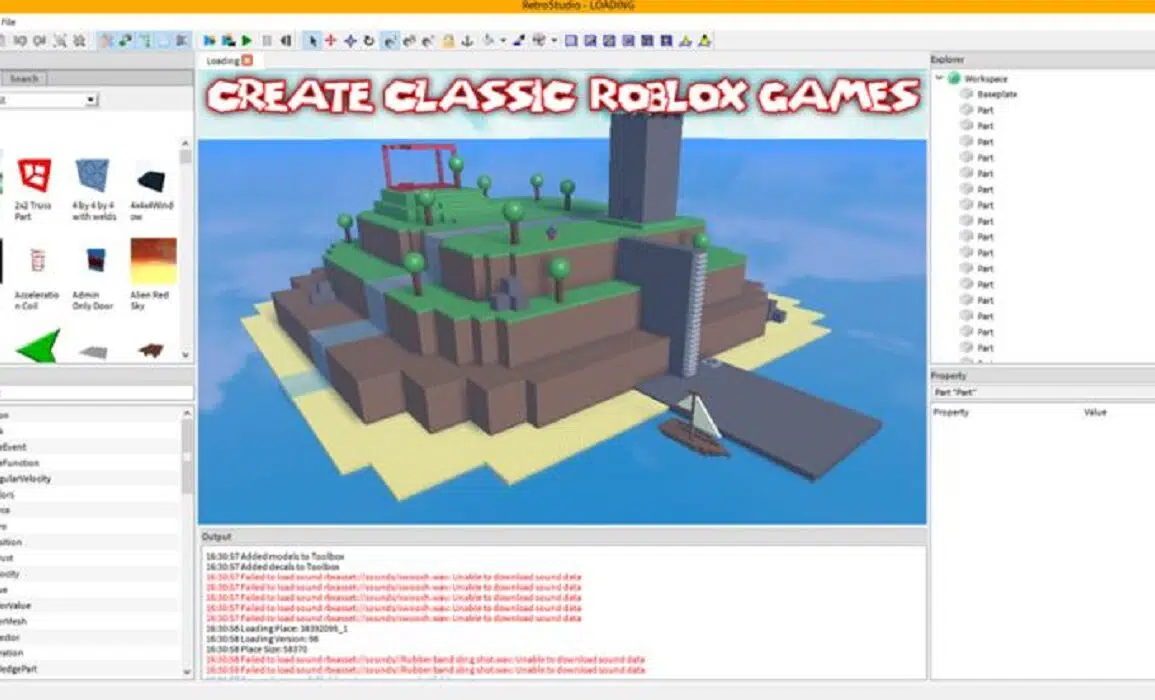Screen dimensions: 1155x700
Task: Choose the Select arrow tool
Action: pyautogui.click(x=312, y=41)
